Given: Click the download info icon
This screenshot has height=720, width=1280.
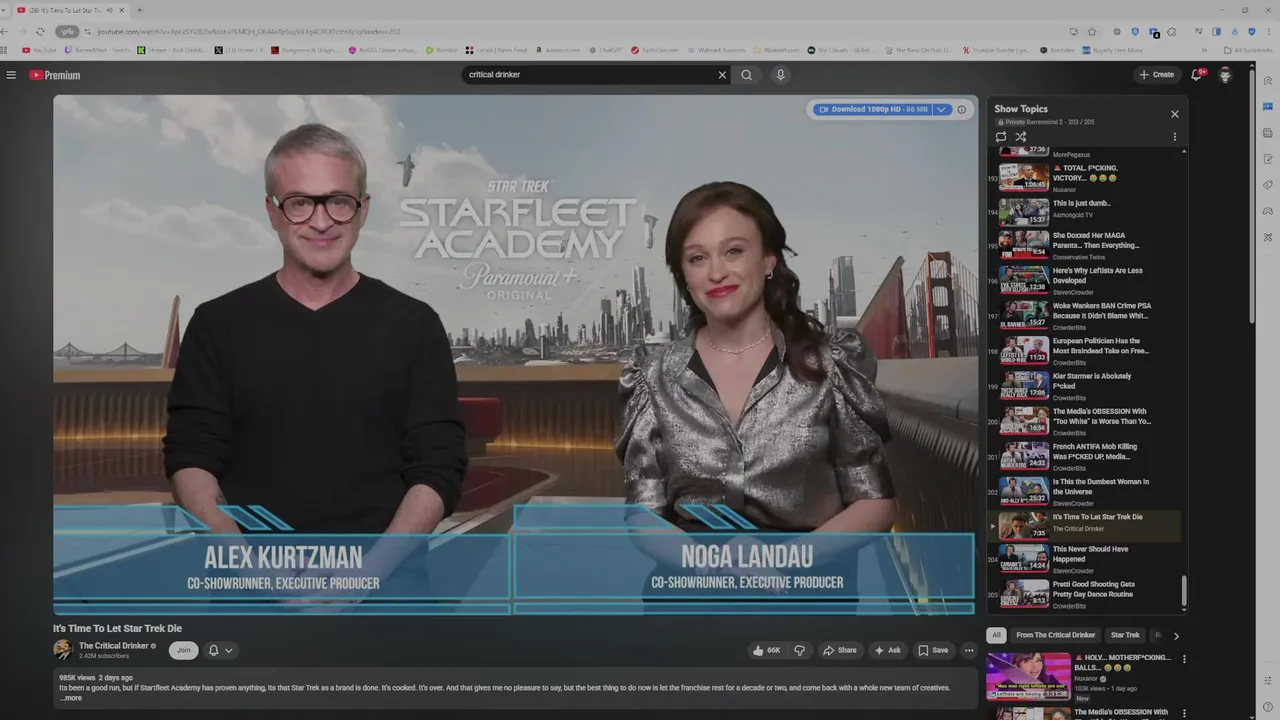Looking at the screenshot, I should point(962,110).
